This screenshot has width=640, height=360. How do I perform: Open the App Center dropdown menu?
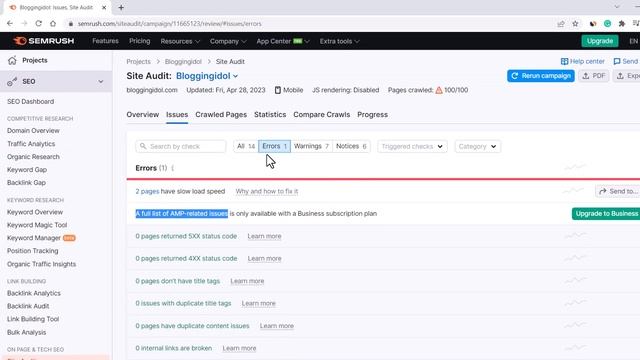pyautogui.click(x=283, y=41)
